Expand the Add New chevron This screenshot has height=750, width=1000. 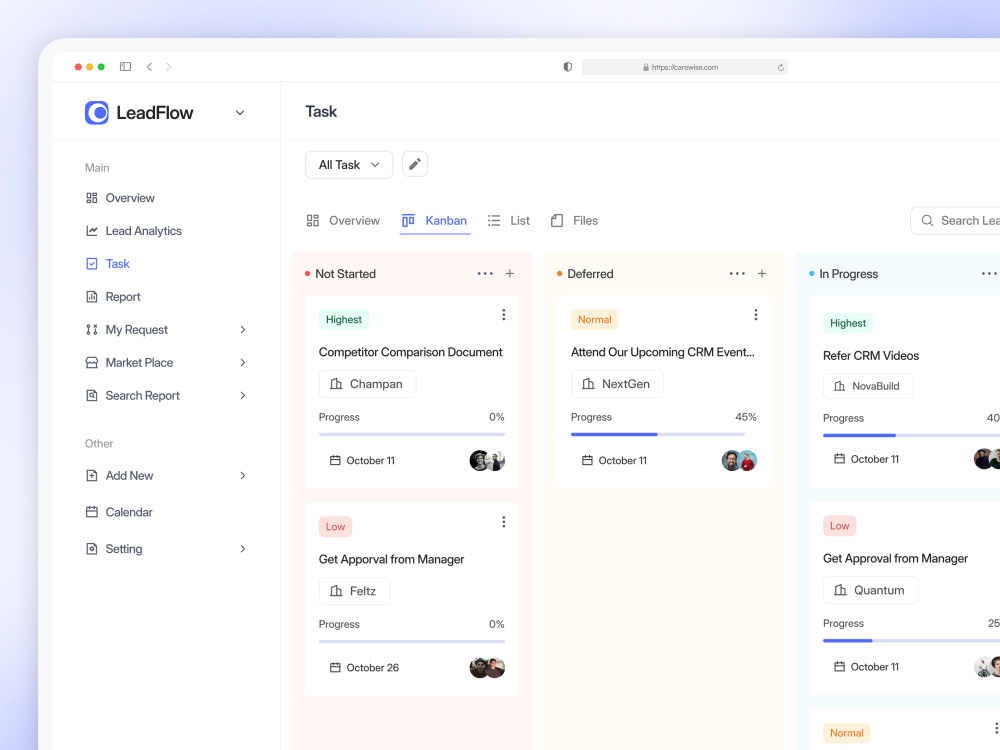[242, 476]
